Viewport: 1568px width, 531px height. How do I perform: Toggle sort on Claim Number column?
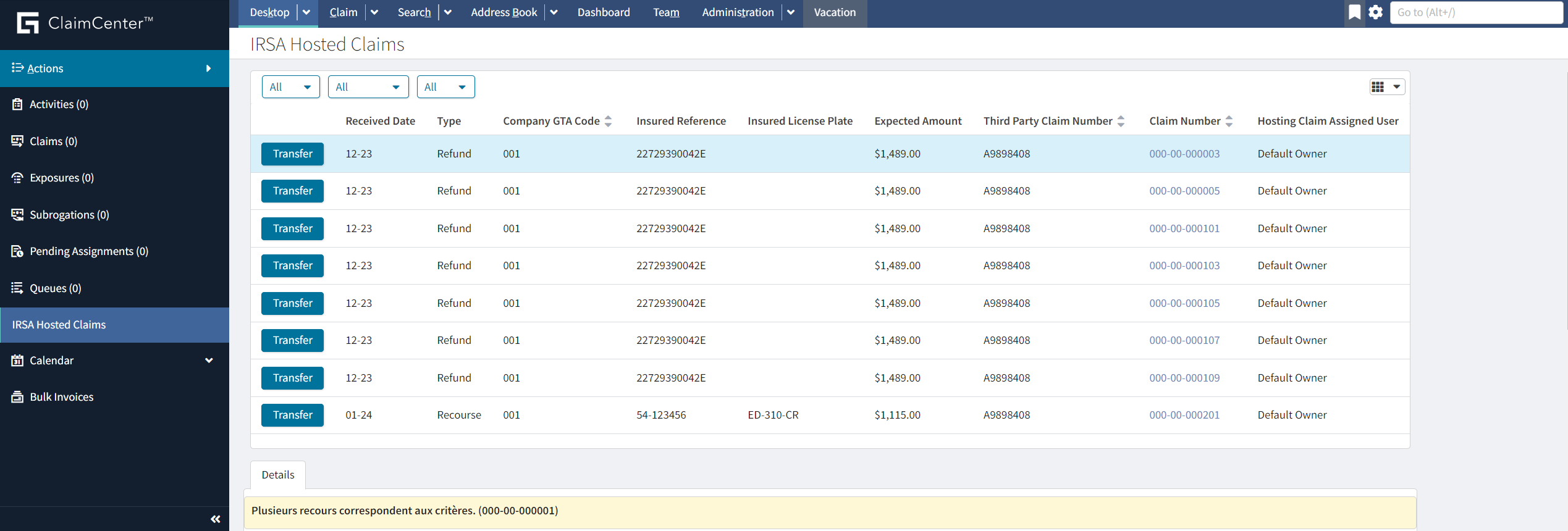1229,121
